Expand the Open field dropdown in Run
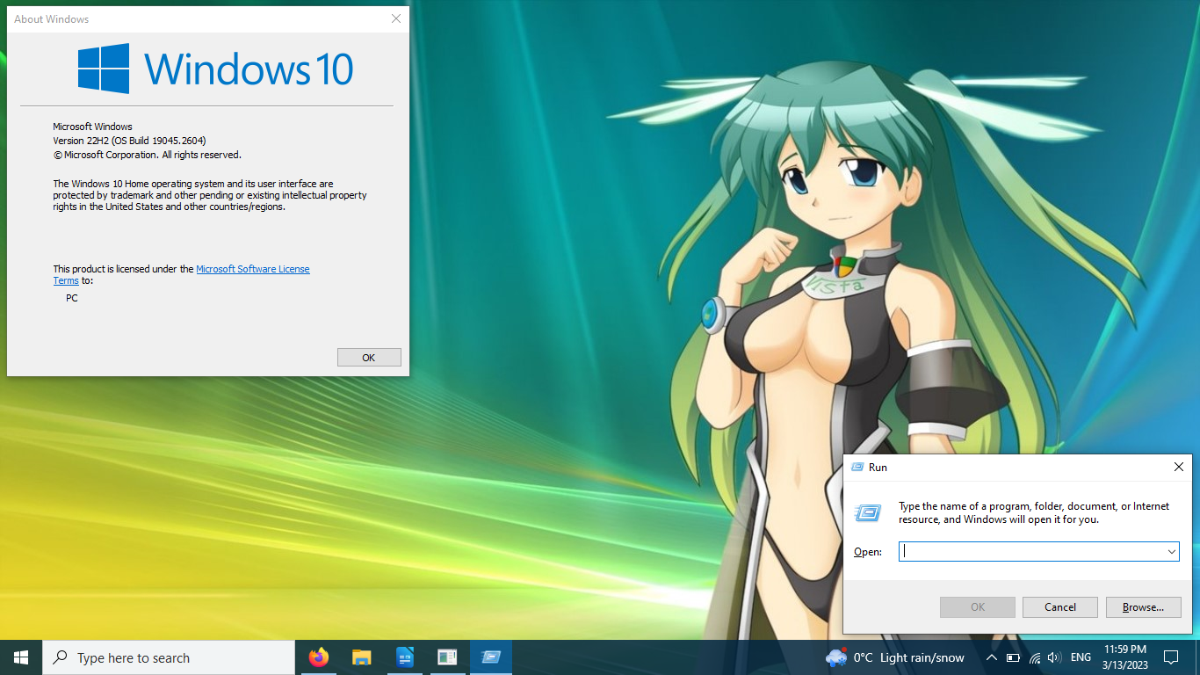 (1171, 551)
